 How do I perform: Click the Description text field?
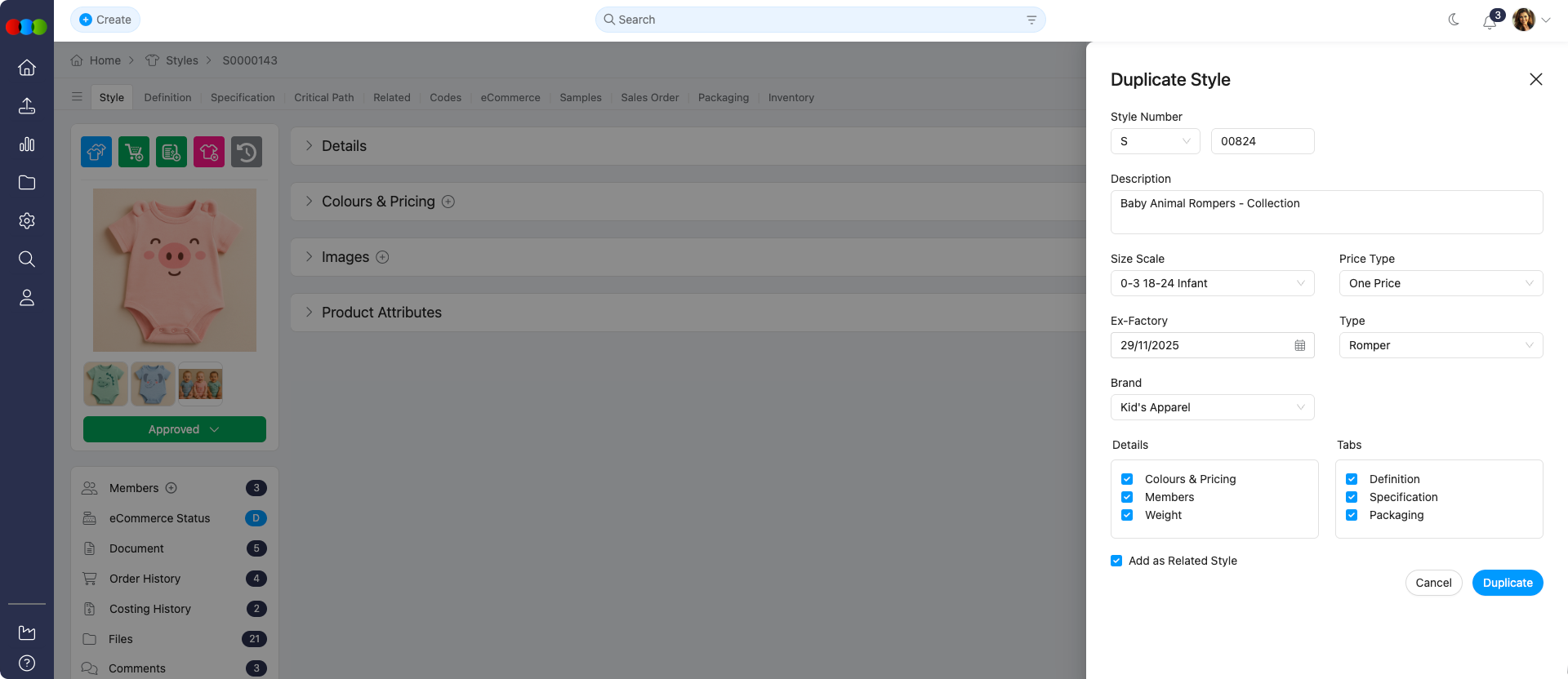(x=1326, y=212)
